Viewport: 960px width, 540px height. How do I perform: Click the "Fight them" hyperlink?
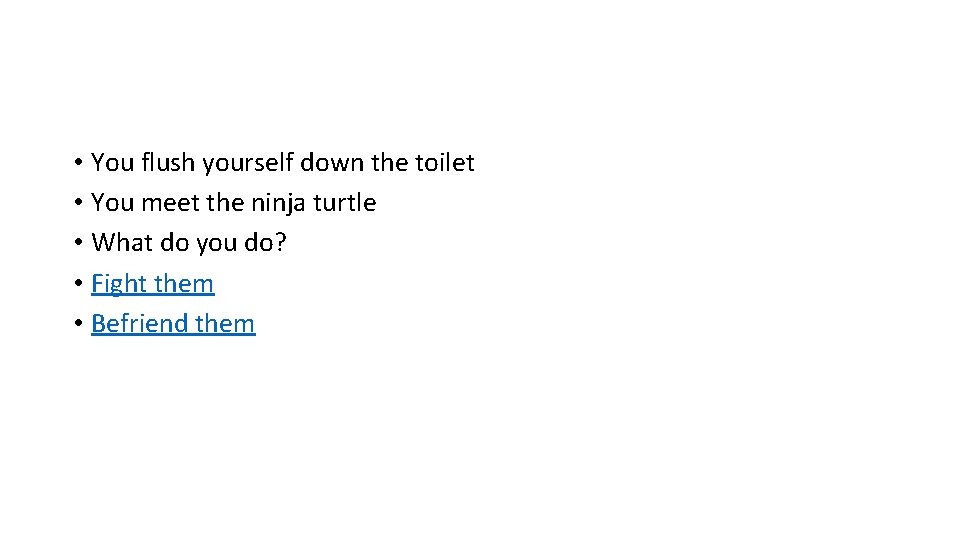[x=152, y=284]
